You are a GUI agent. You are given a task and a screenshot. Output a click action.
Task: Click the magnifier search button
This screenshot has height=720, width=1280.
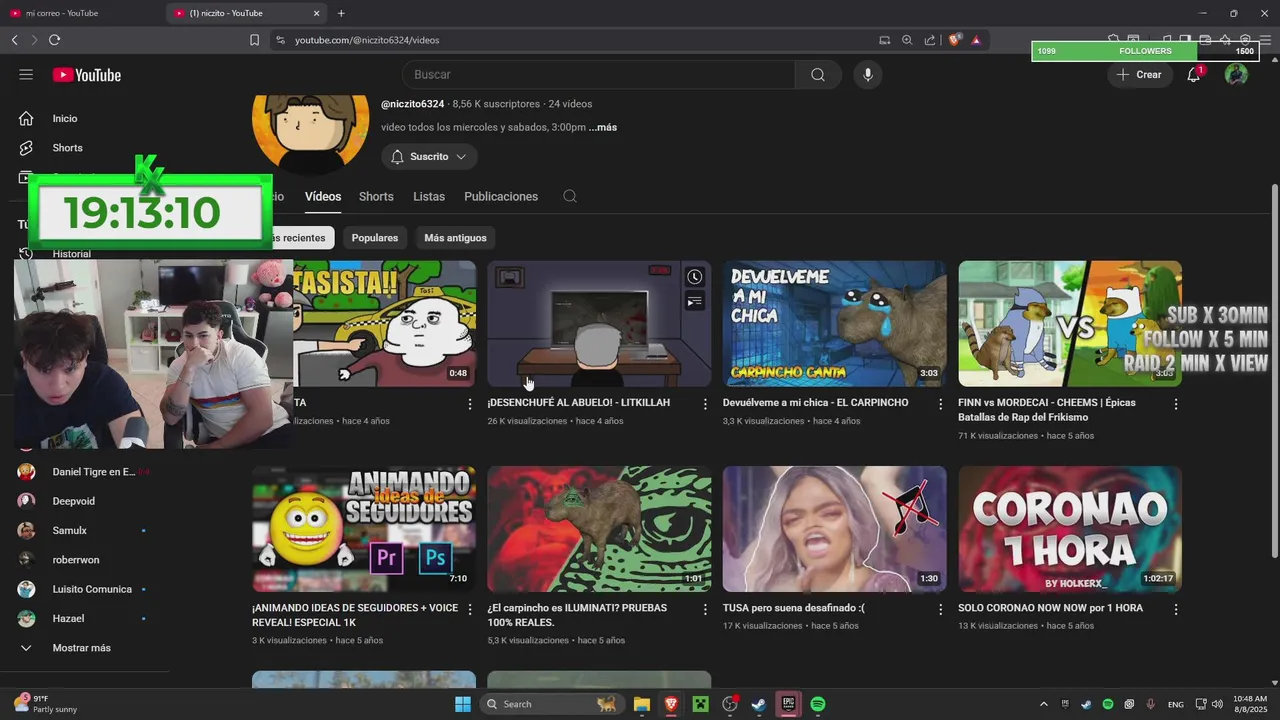point(818,75)
